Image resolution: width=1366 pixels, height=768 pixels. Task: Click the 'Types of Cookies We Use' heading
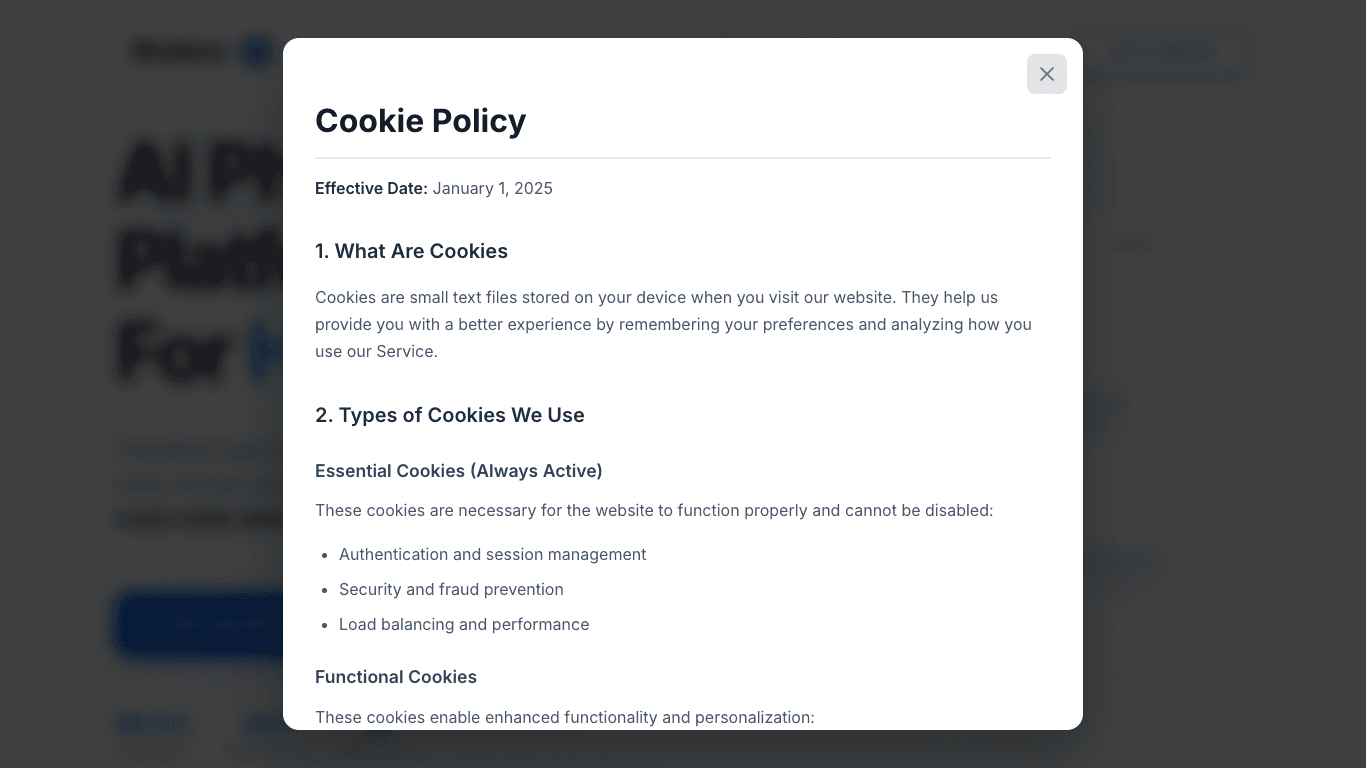coord(450,415)
